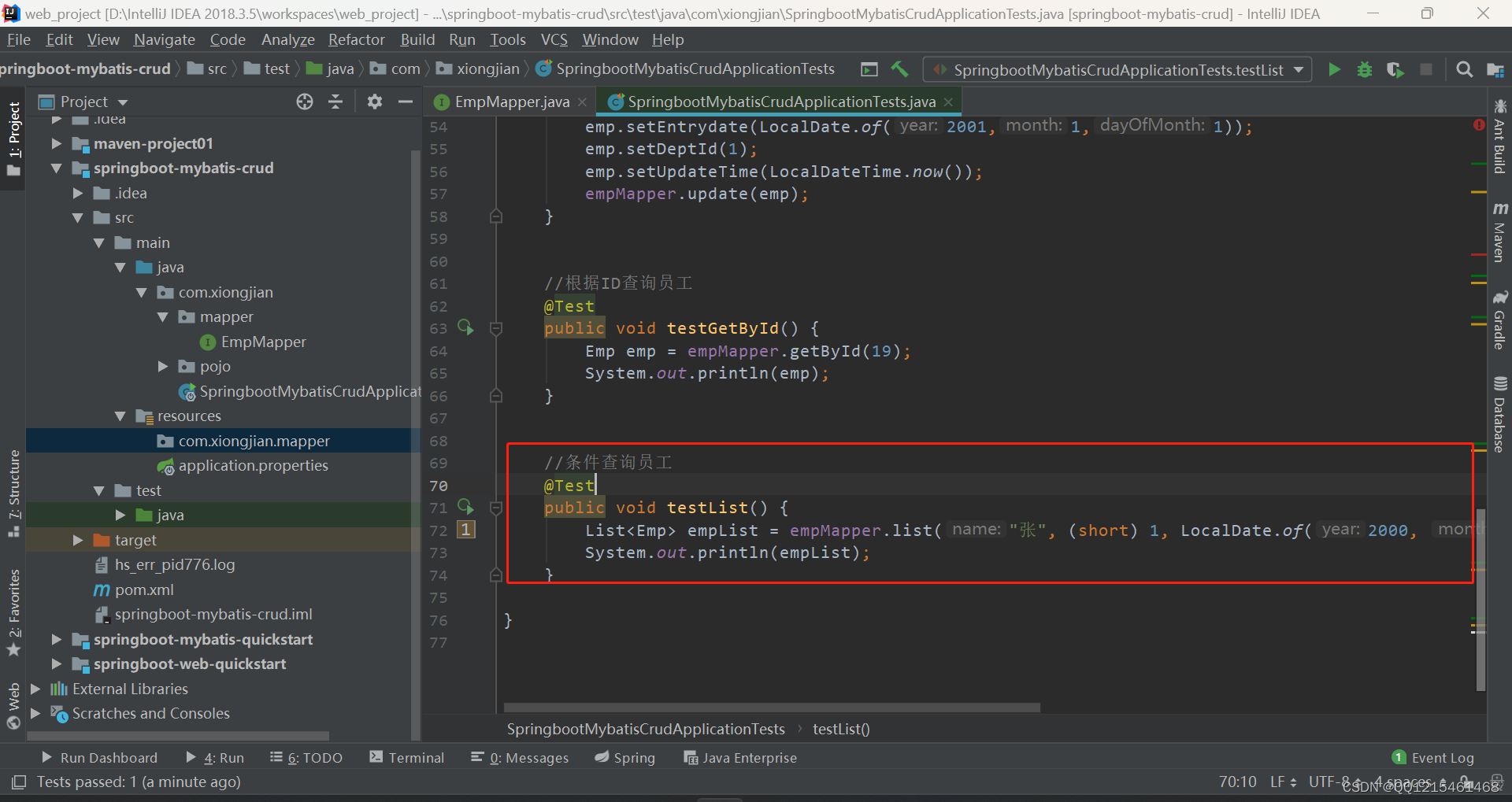This screenshot has height=802, width=1512.
Task: Click the editor horizontal scrollbar
Action: (772, 707)
